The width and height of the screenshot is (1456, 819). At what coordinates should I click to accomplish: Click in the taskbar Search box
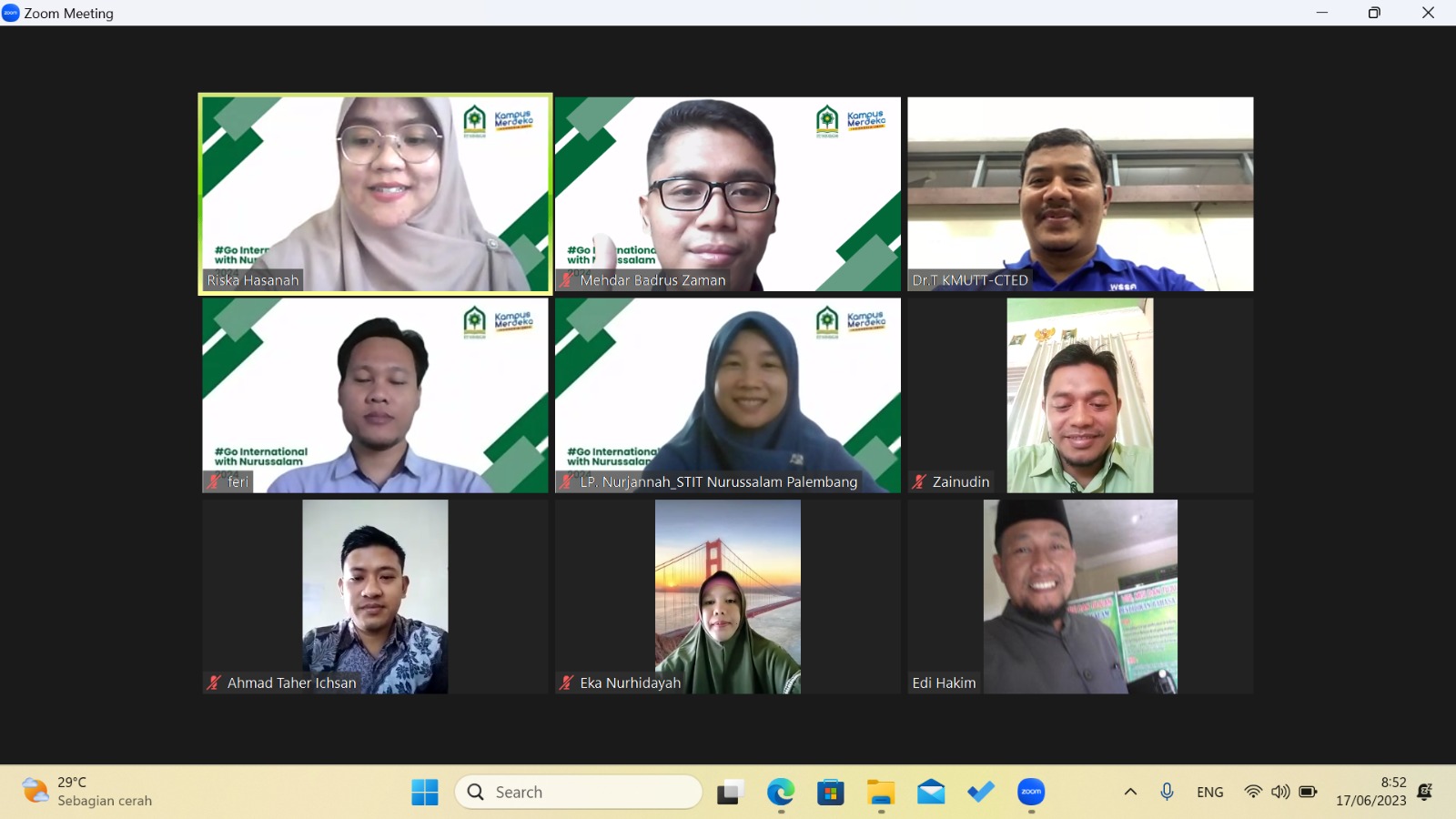tap(578, 792)
